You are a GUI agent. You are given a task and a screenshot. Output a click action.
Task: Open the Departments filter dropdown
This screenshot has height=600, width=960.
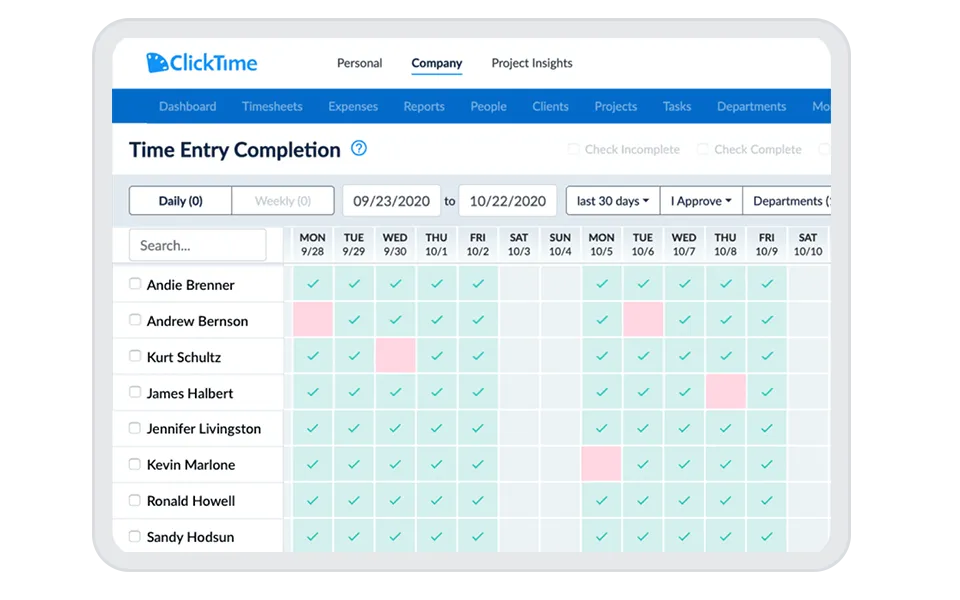pos(795,200)
